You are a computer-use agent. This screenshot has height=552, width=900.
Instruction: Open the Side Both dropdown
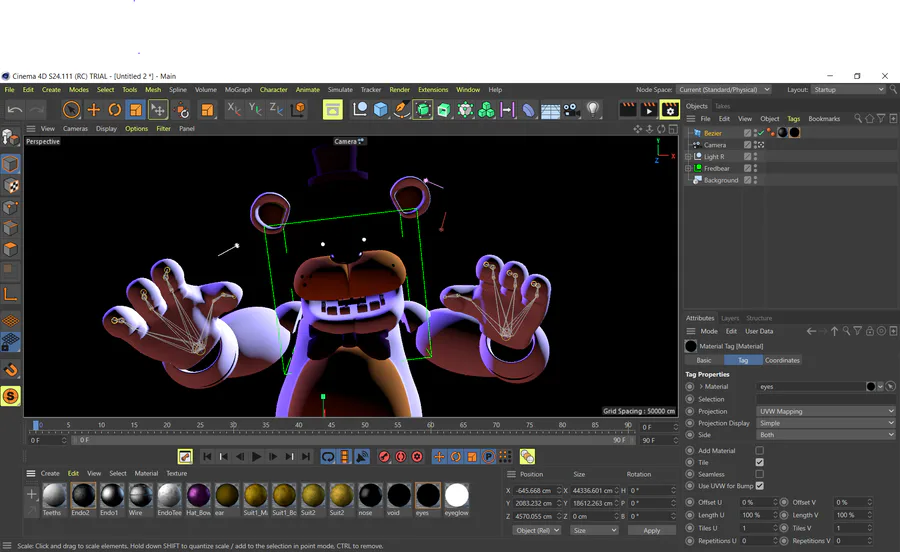[826, 435]
